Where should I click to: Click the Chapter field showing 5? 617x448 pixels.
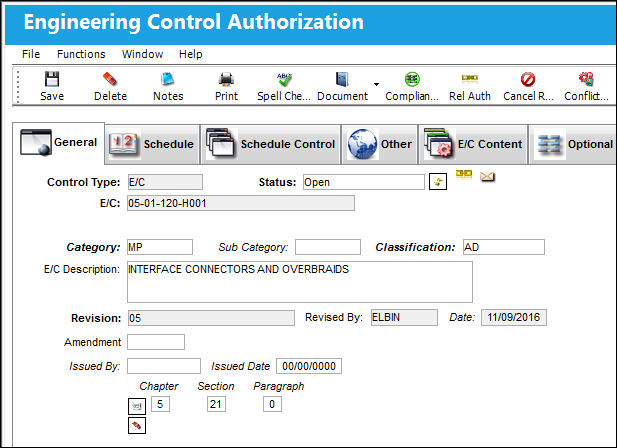point(160,404)
